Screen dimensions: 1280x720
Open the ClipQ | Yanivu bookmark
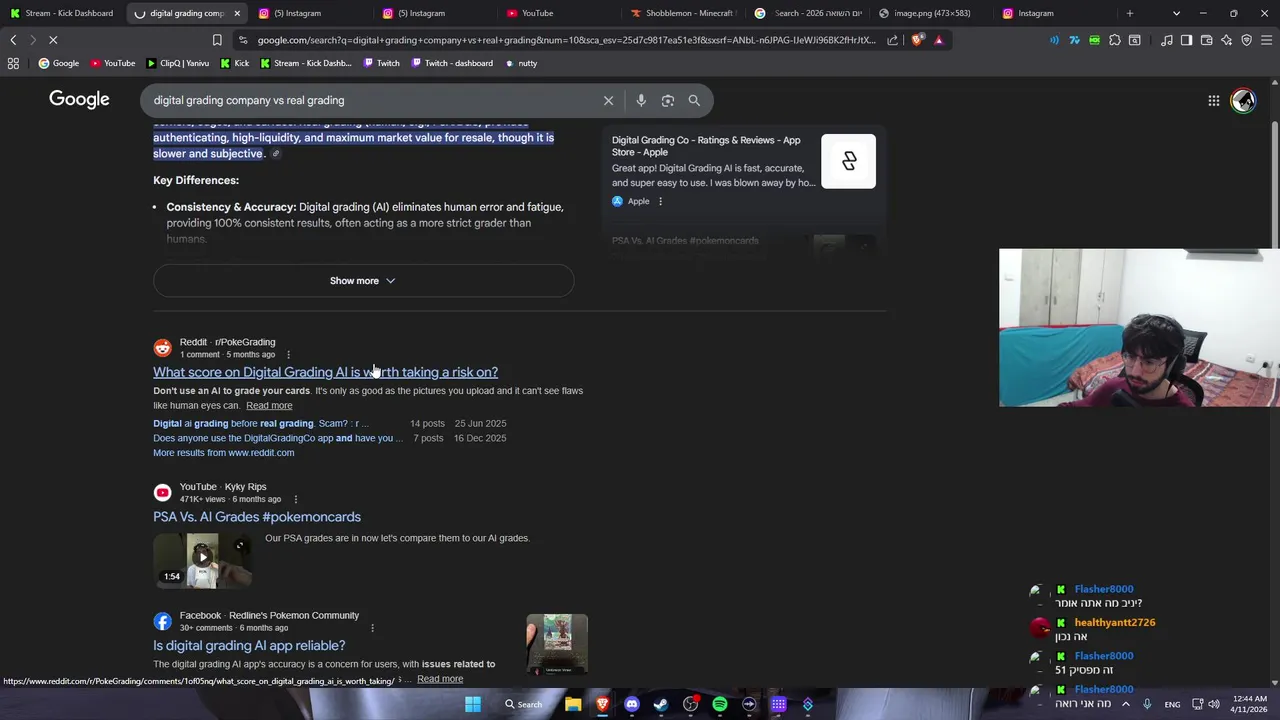point(177,63)
